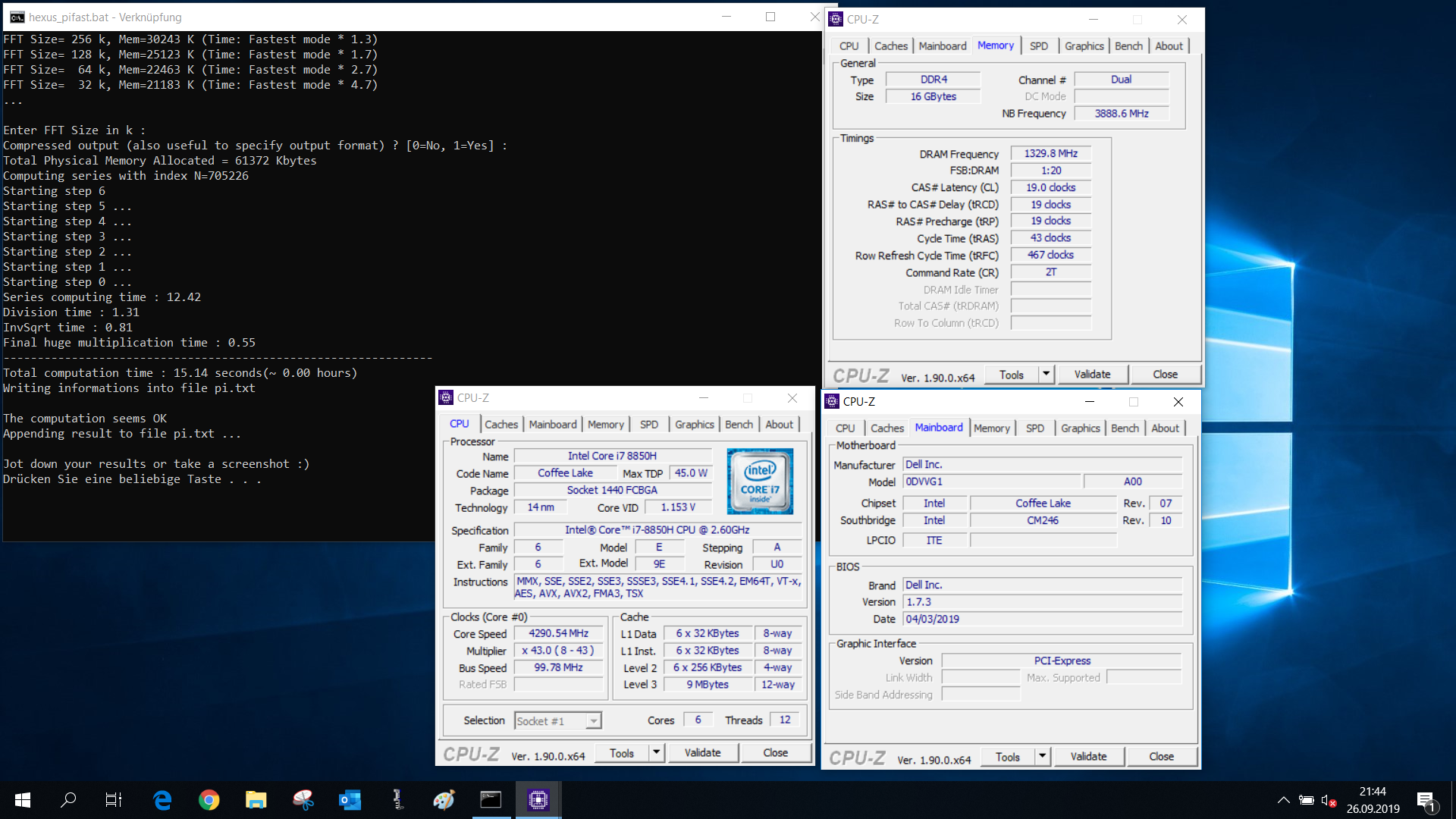
Task: Click Close button in the Mainboard window
Action: pos(1162,756)
